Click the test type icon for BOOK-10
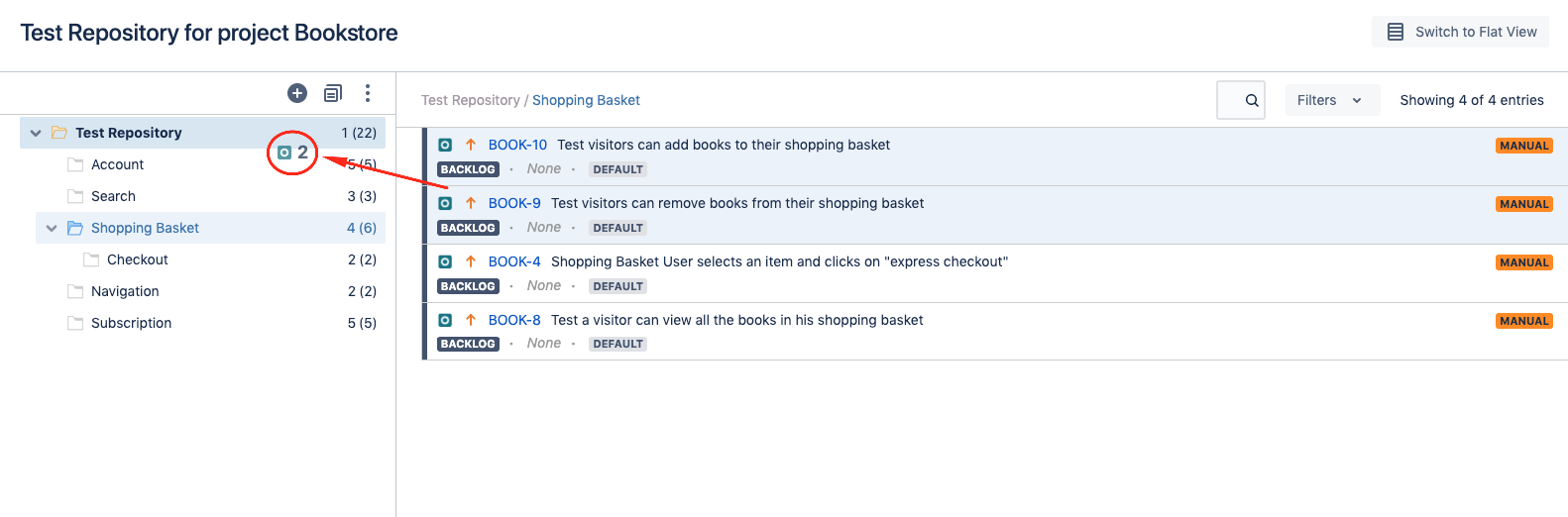Image resolution: width=1568 pixels, height=517 pixels. point(445,145)
